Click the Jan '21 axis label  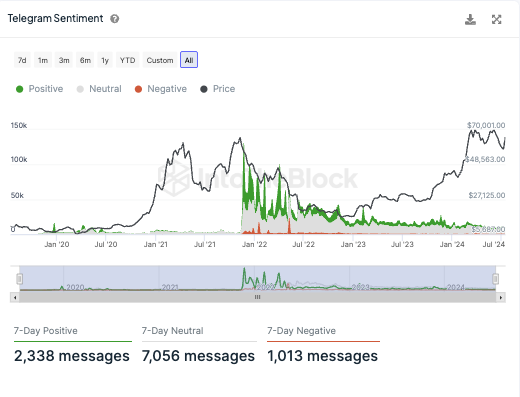[x=156, y=244]
